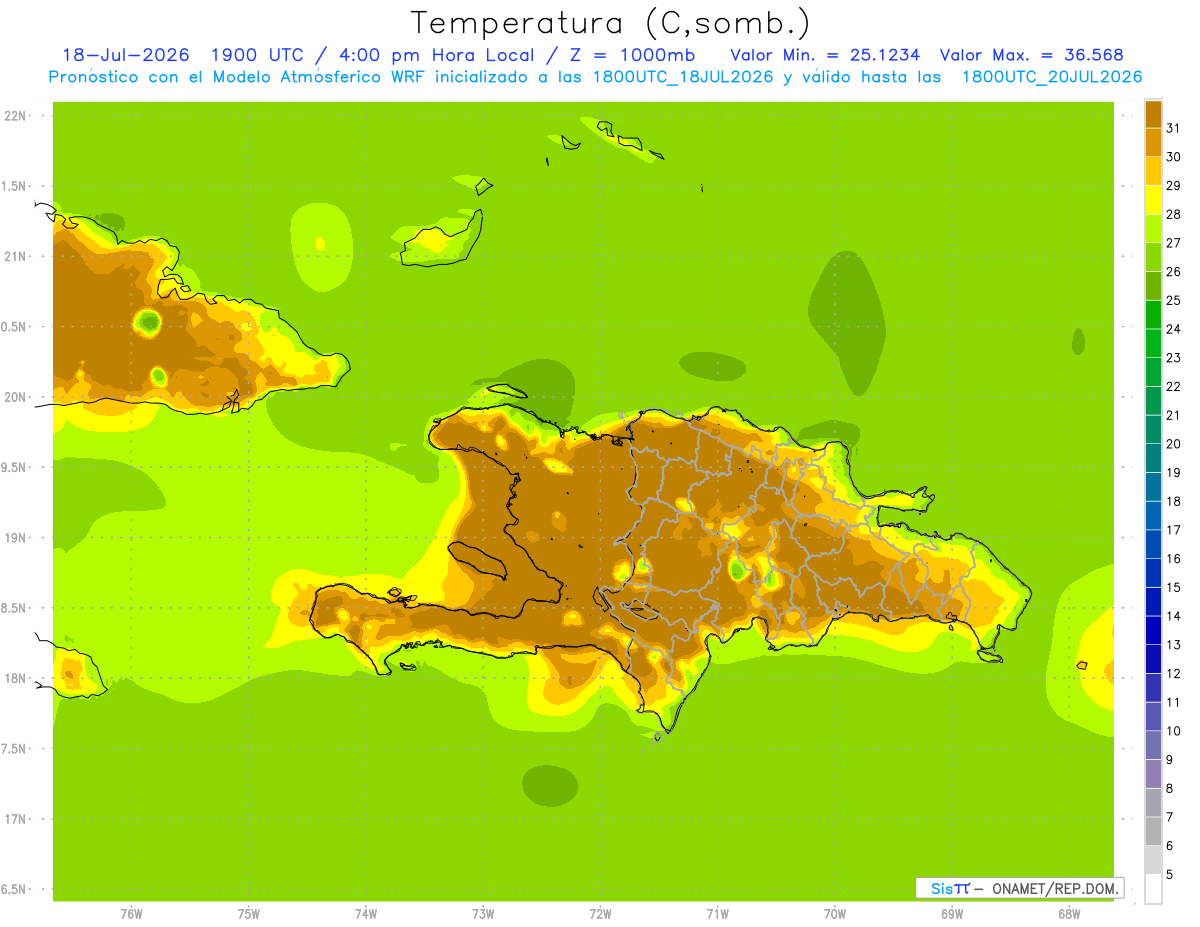Click "Valor Max. = 36.568"

pyautogui.click(x=1031, y=55)
